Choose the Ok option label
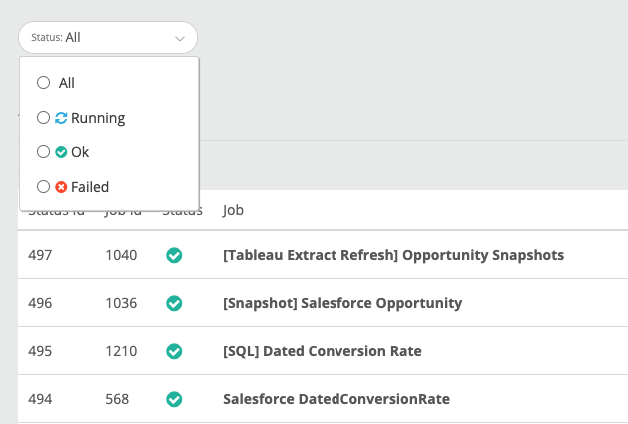 [80, 152]
